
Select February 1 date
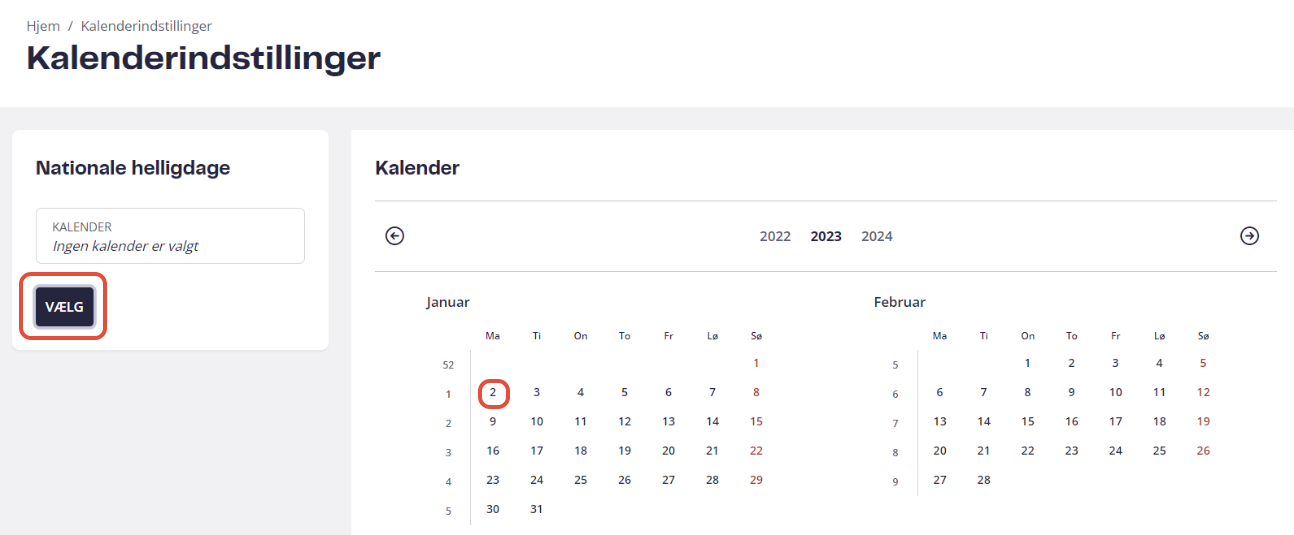point(1028,364)
